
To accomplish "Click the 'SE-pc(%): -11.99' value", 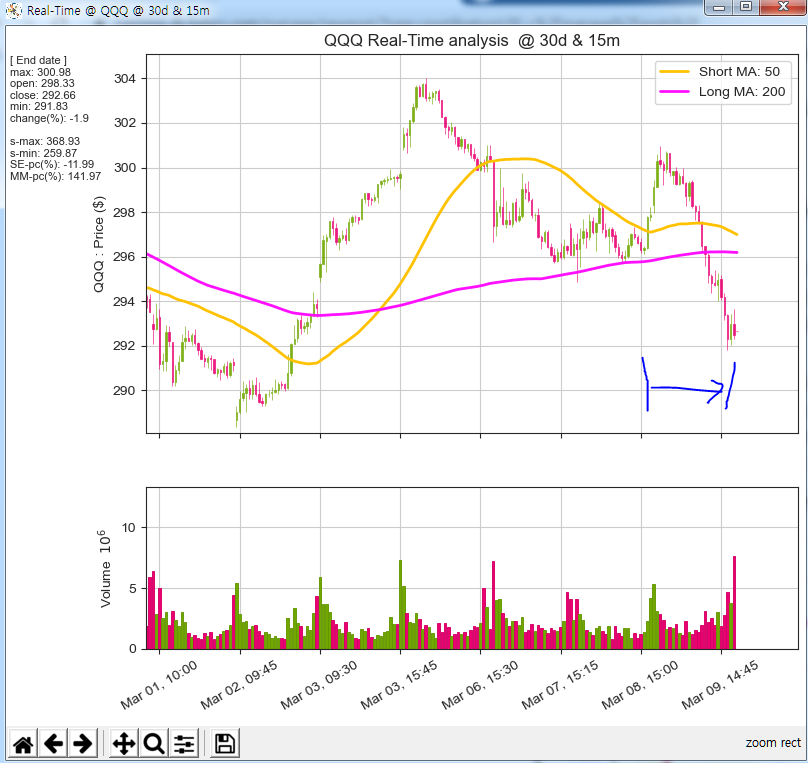I will (x=52, y=164).
